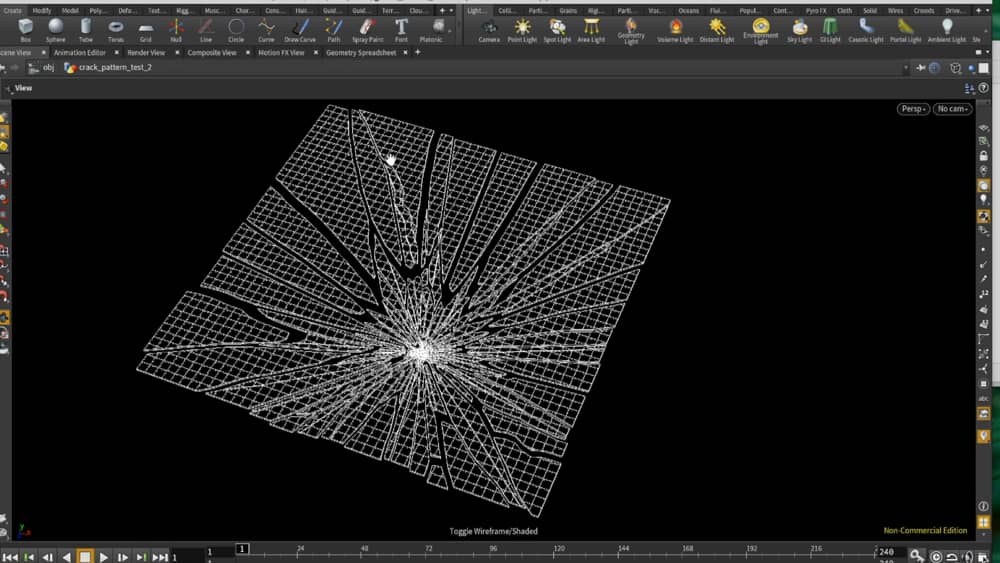This screenshot has width=1000, height=563.
Task: Open the Oceans shelf tab
Action: (x=688, y=10)
